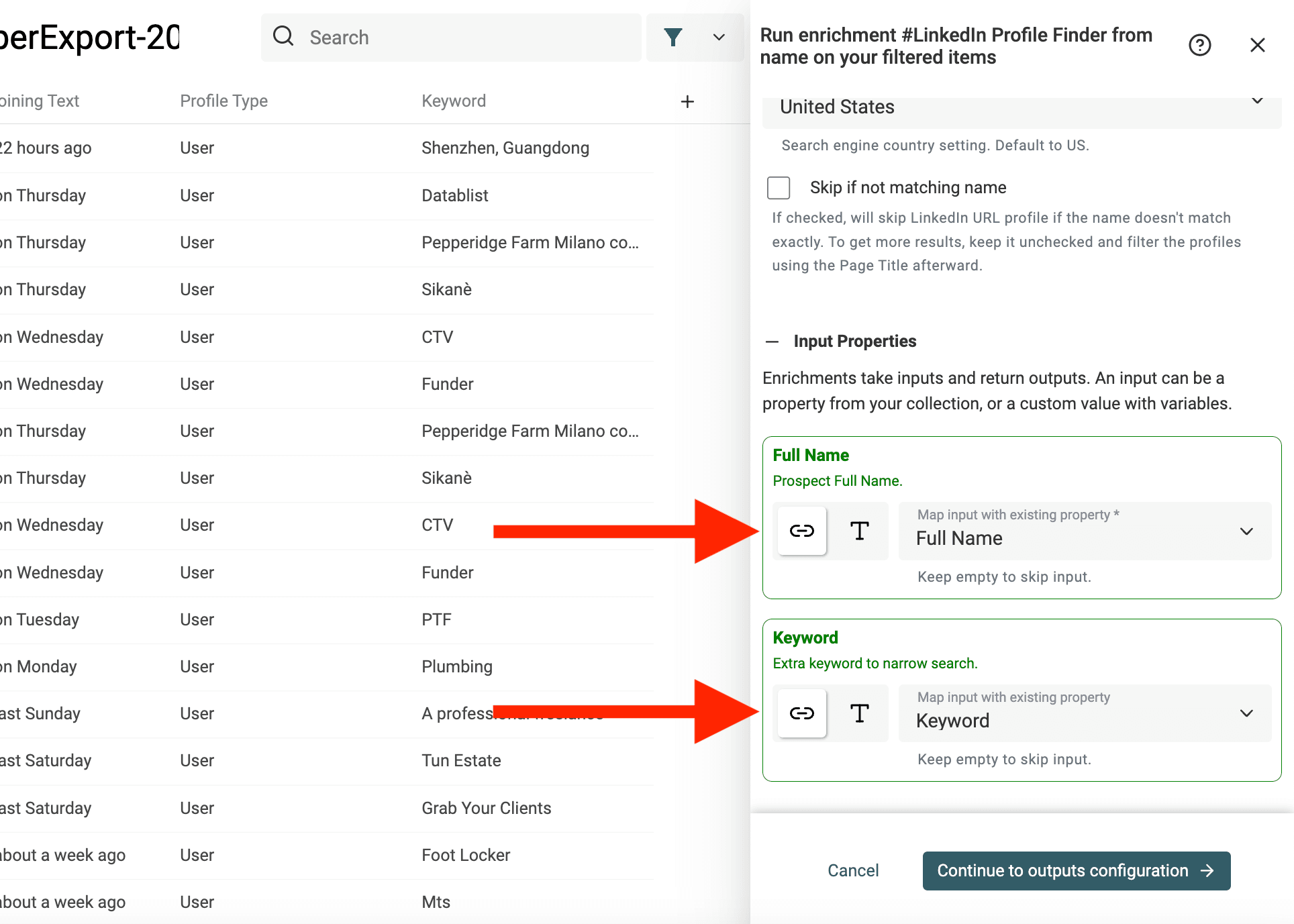Select text input icon for Keyword
The height and width of the screenshot is (924, 1294).
click(x=860, y=713)
